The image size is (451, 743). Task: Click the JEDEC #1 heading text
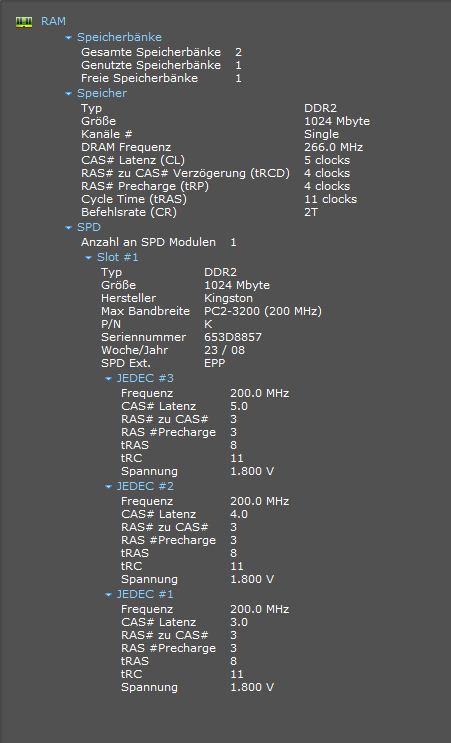click(x=145, y=594)
